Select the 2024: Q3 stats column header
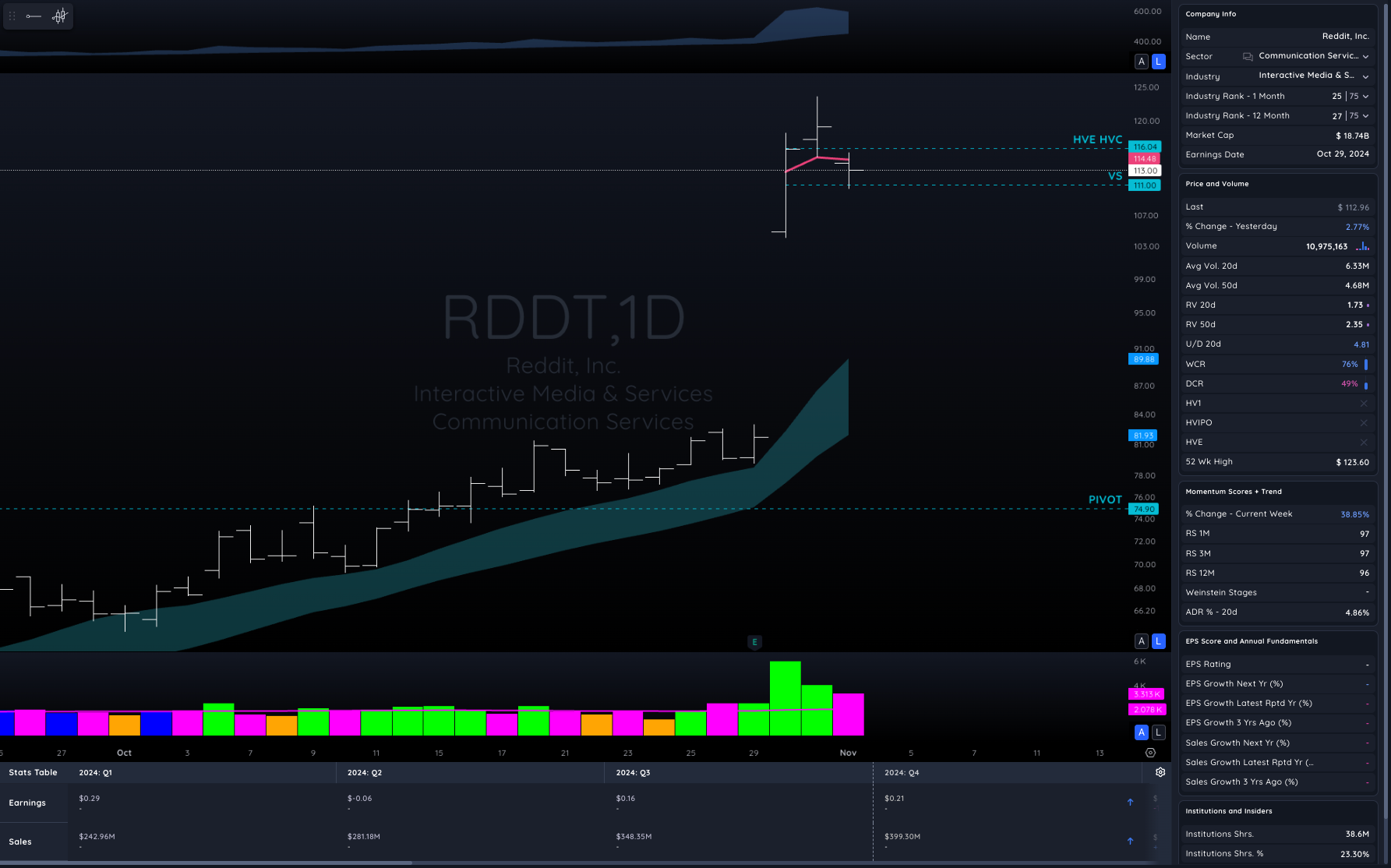1391x868 pixels. (x=633, y=773)
